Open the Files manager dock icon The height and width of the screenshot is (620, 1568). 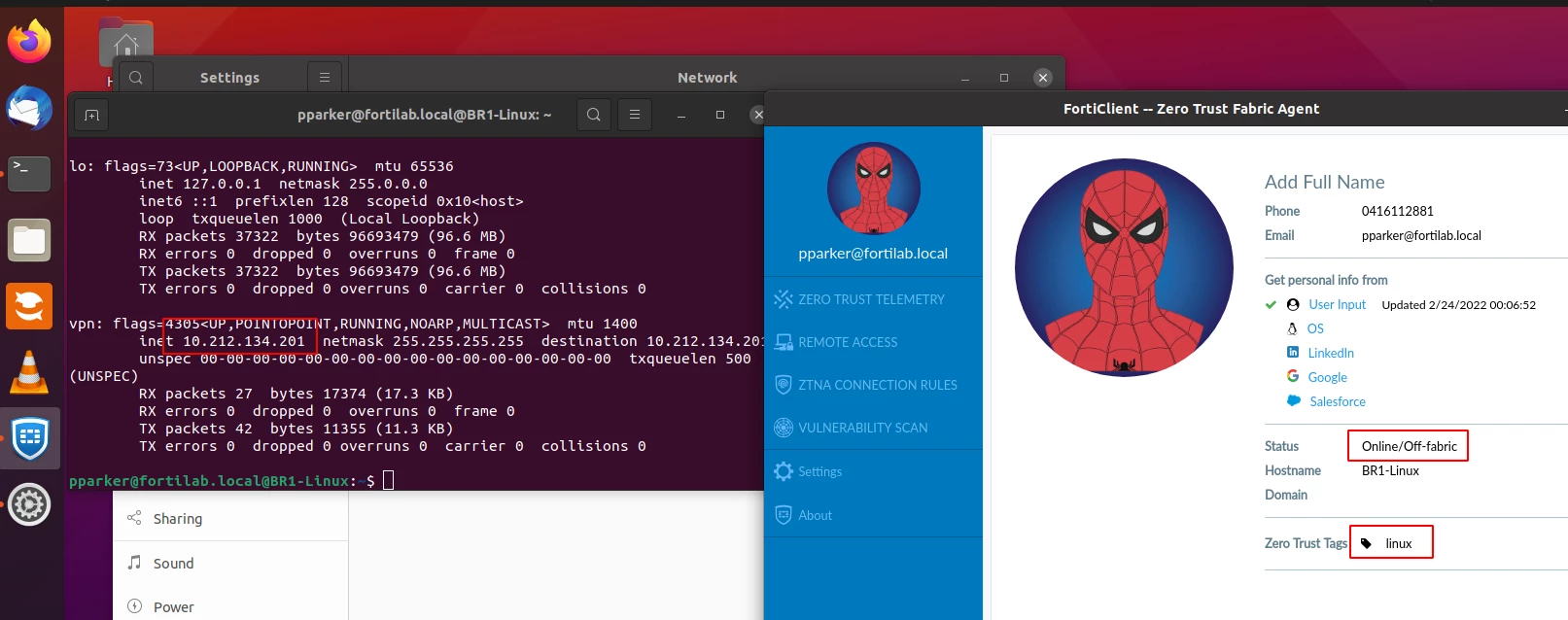[29, 240]
